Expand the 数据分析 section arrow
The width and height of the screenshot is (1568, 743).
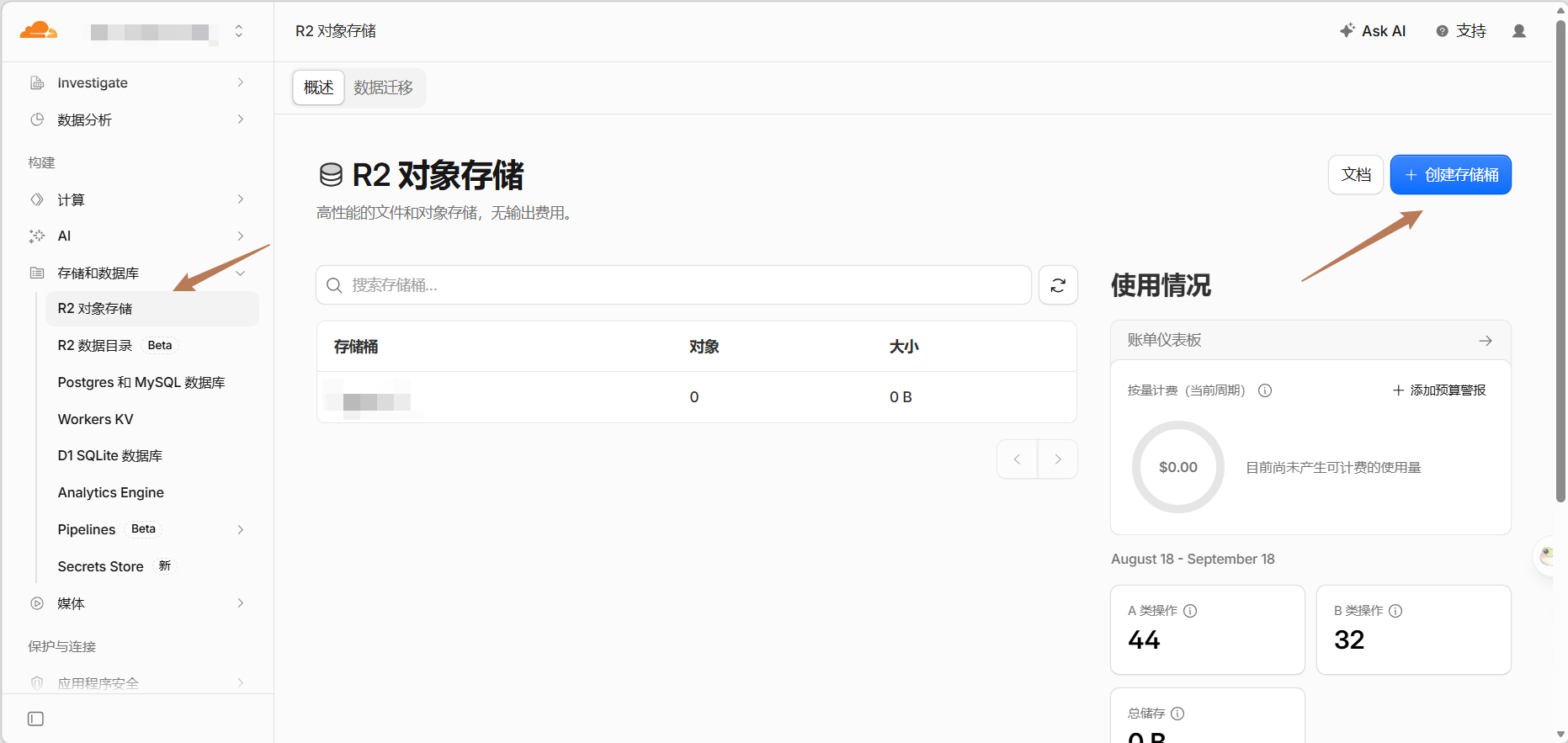(241, 119)
